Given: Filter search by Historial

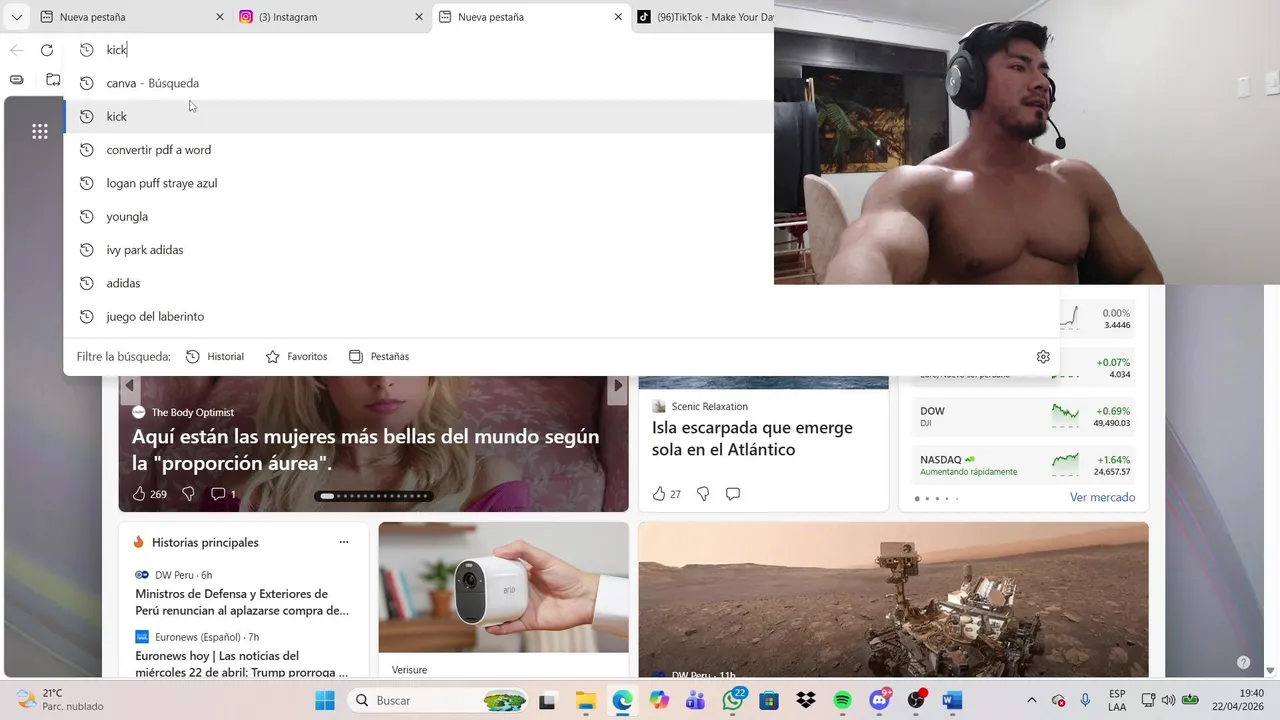Looking at the screenshot, I should [215, 357].
